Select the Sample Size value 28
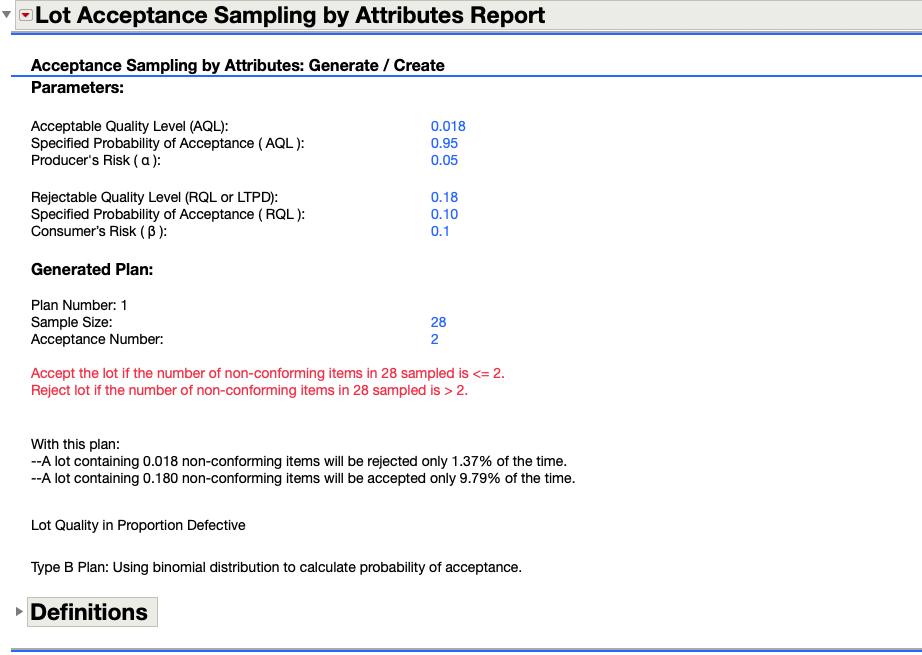Screen dimensions: 922x655 438,322
